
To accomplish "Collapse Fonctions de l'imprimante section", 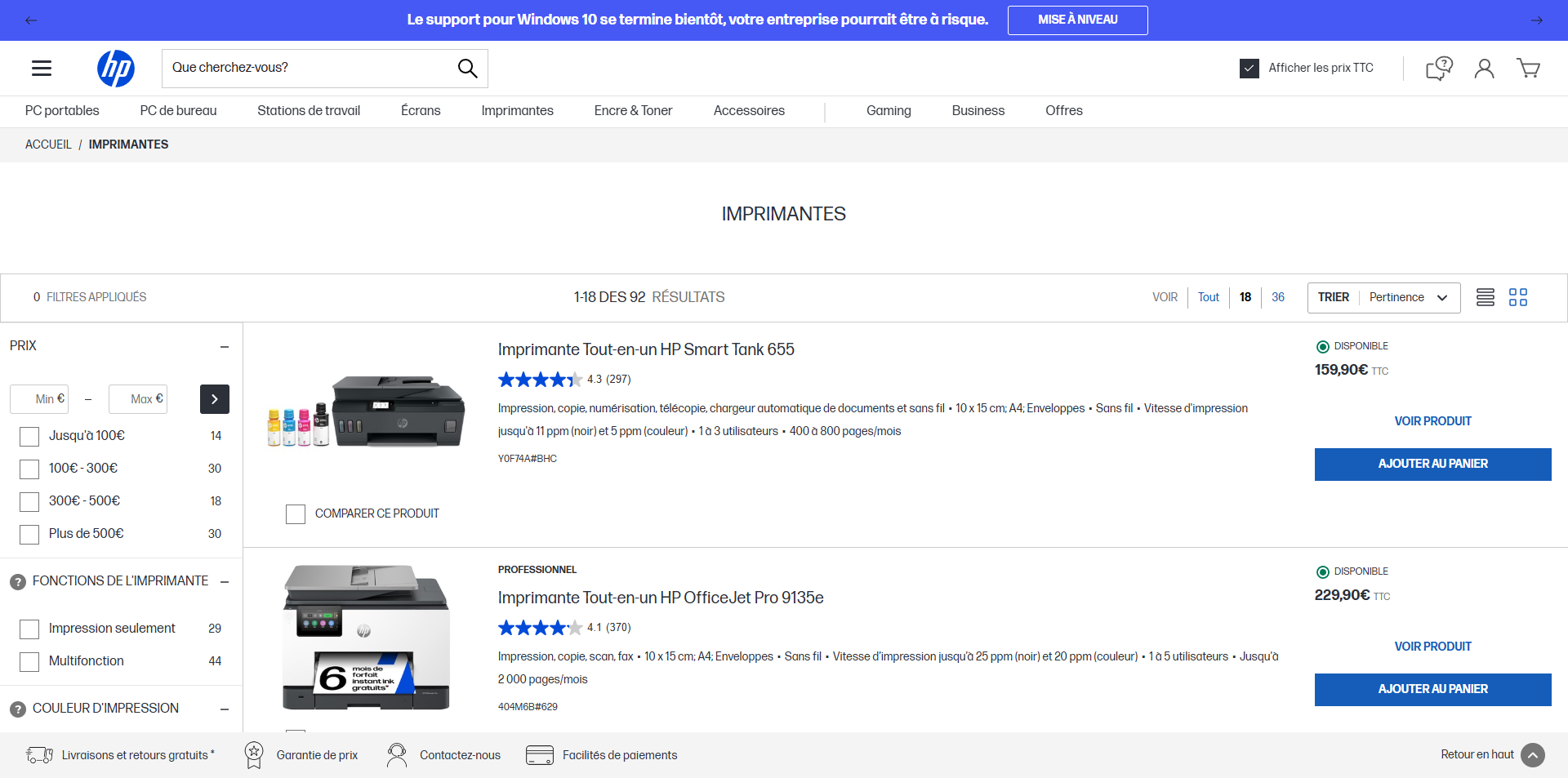I will (x=225, y=582).
